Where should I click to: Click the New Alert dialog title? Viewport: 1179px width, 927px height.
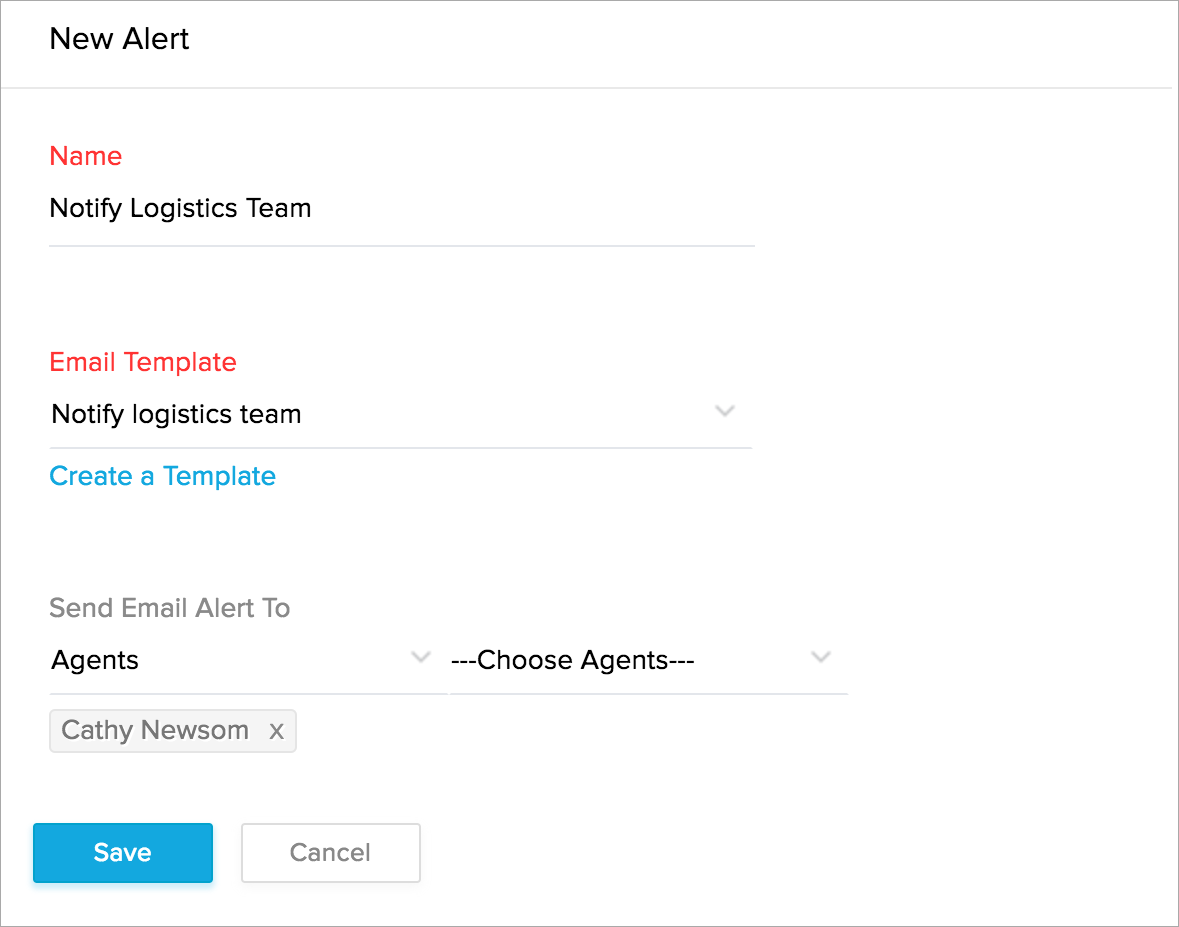pyautogui.click(x=119, y=39)
